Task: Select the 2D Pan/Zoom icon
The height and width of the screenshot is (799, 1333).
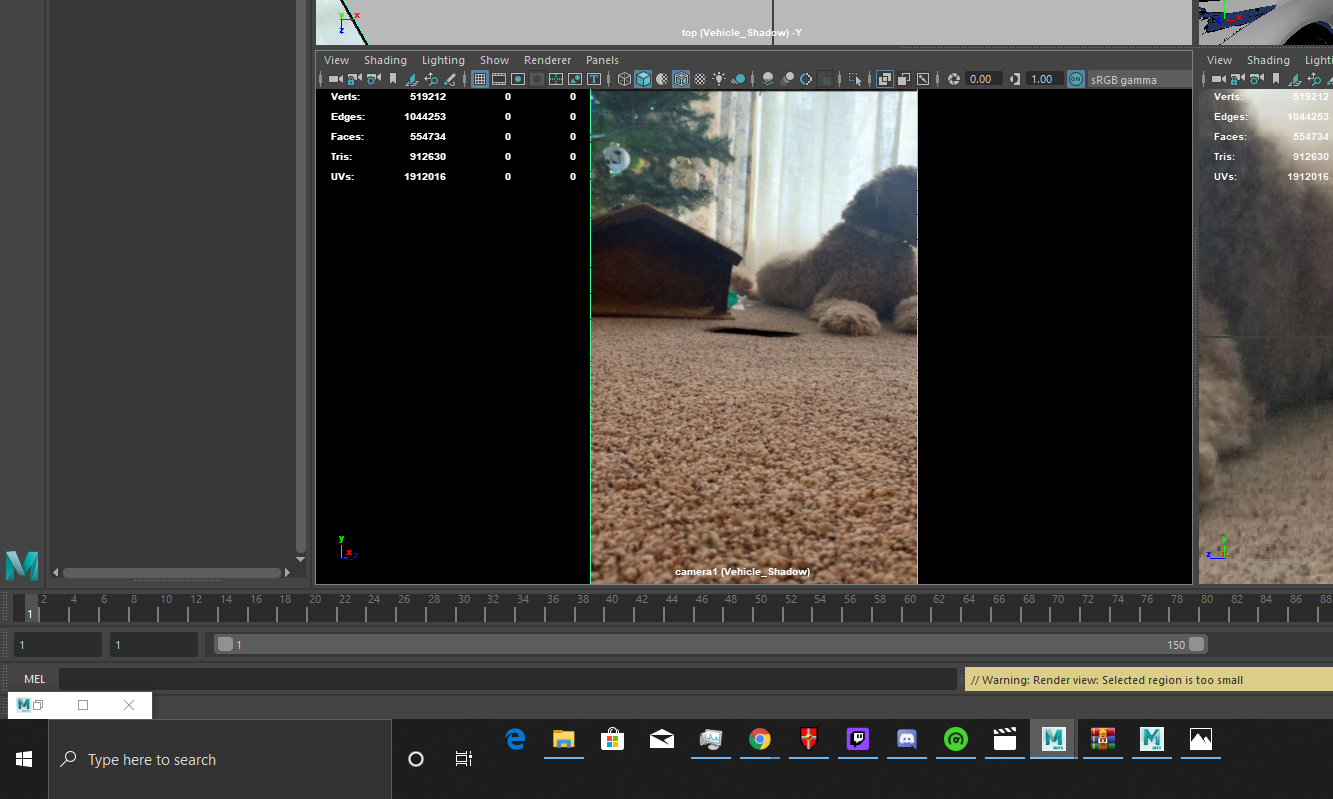Action: coord(431,79)
